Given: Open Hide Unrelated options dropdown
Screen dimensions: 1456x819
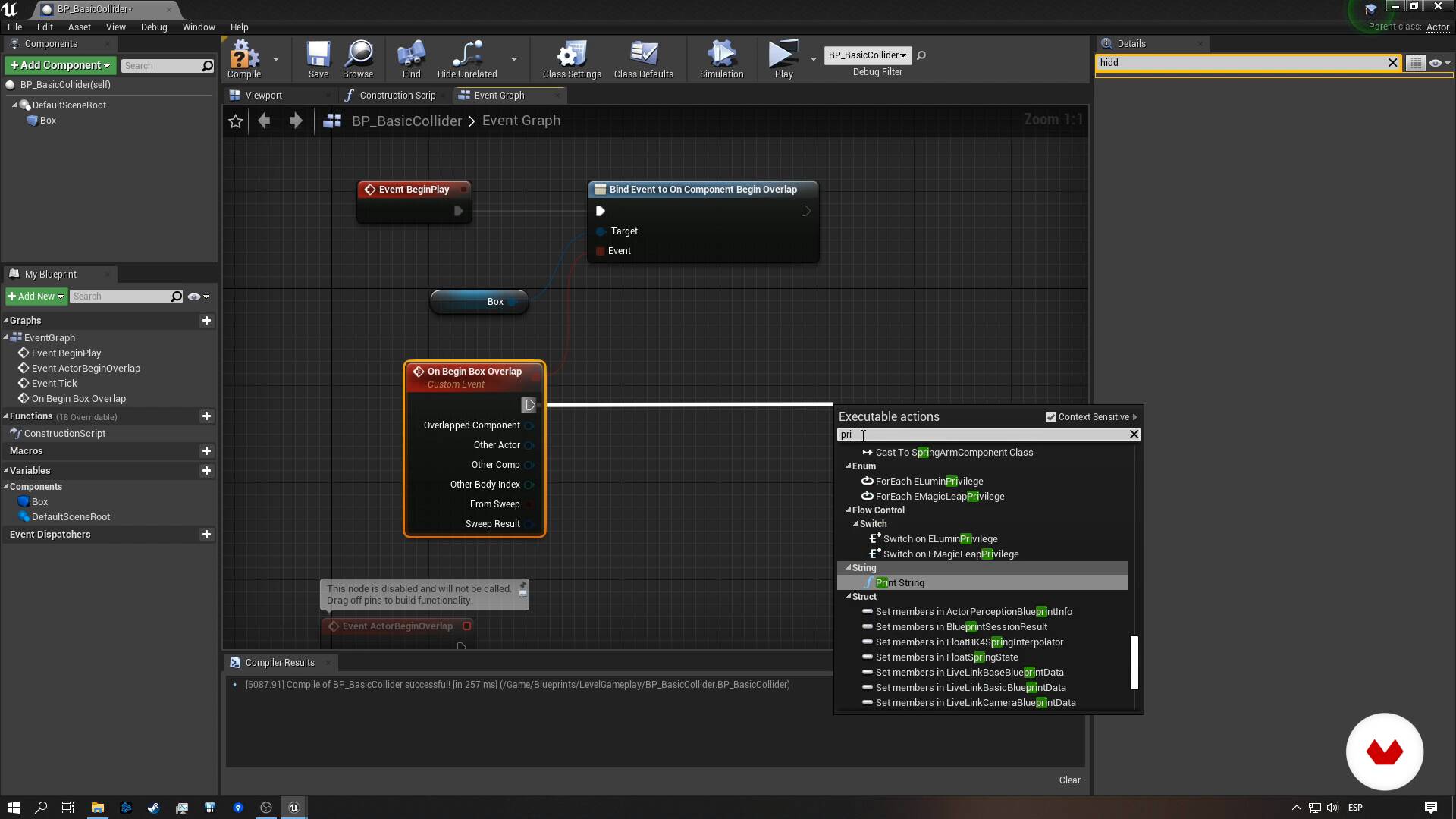Looking at the screenshot, I should (x=514, y=59).
